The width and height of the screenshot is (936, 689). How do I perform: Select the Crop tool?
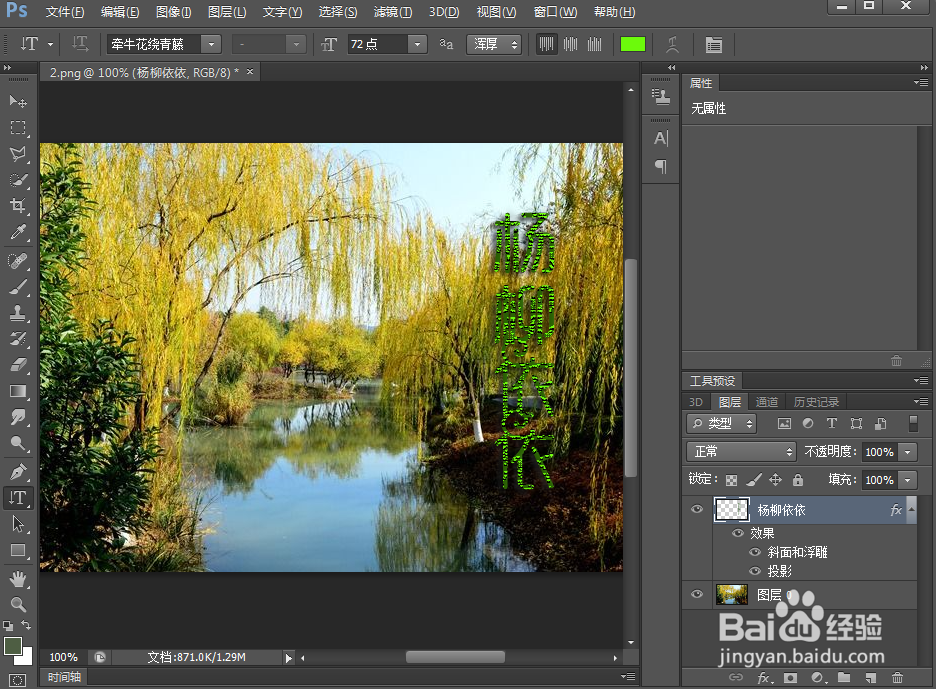pyautogui.click(x=18, y=206)
